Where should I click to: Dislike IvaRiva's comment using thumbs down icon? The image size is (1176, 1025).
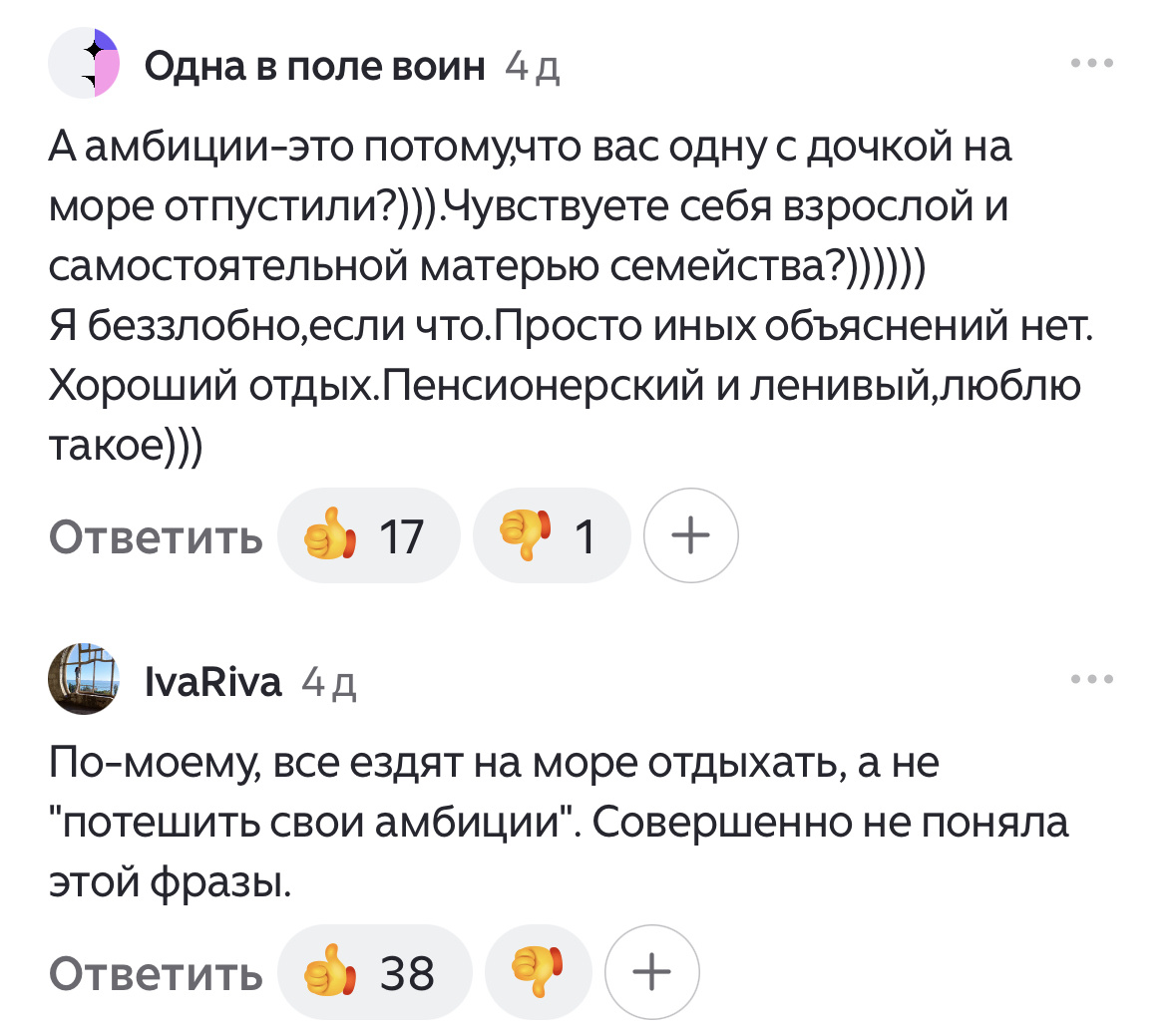point(538,971)
